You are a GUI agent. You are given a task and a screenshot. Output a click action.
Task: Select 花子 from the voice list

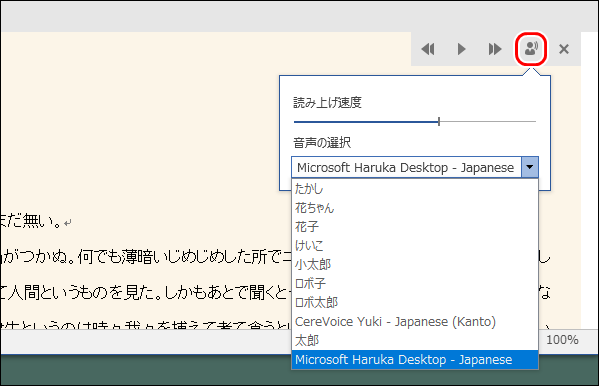pyautogui.click(x=415, y=227)
